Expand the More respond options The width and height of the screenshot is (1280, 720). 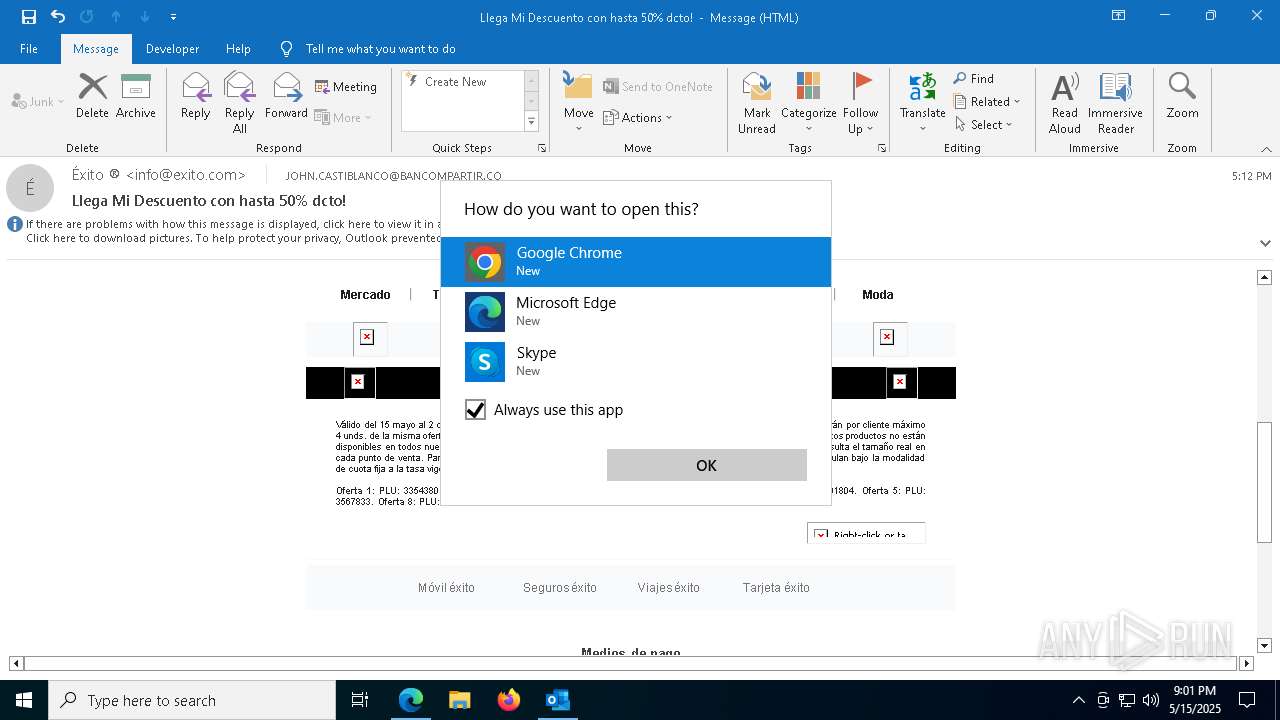click(343, 117)
